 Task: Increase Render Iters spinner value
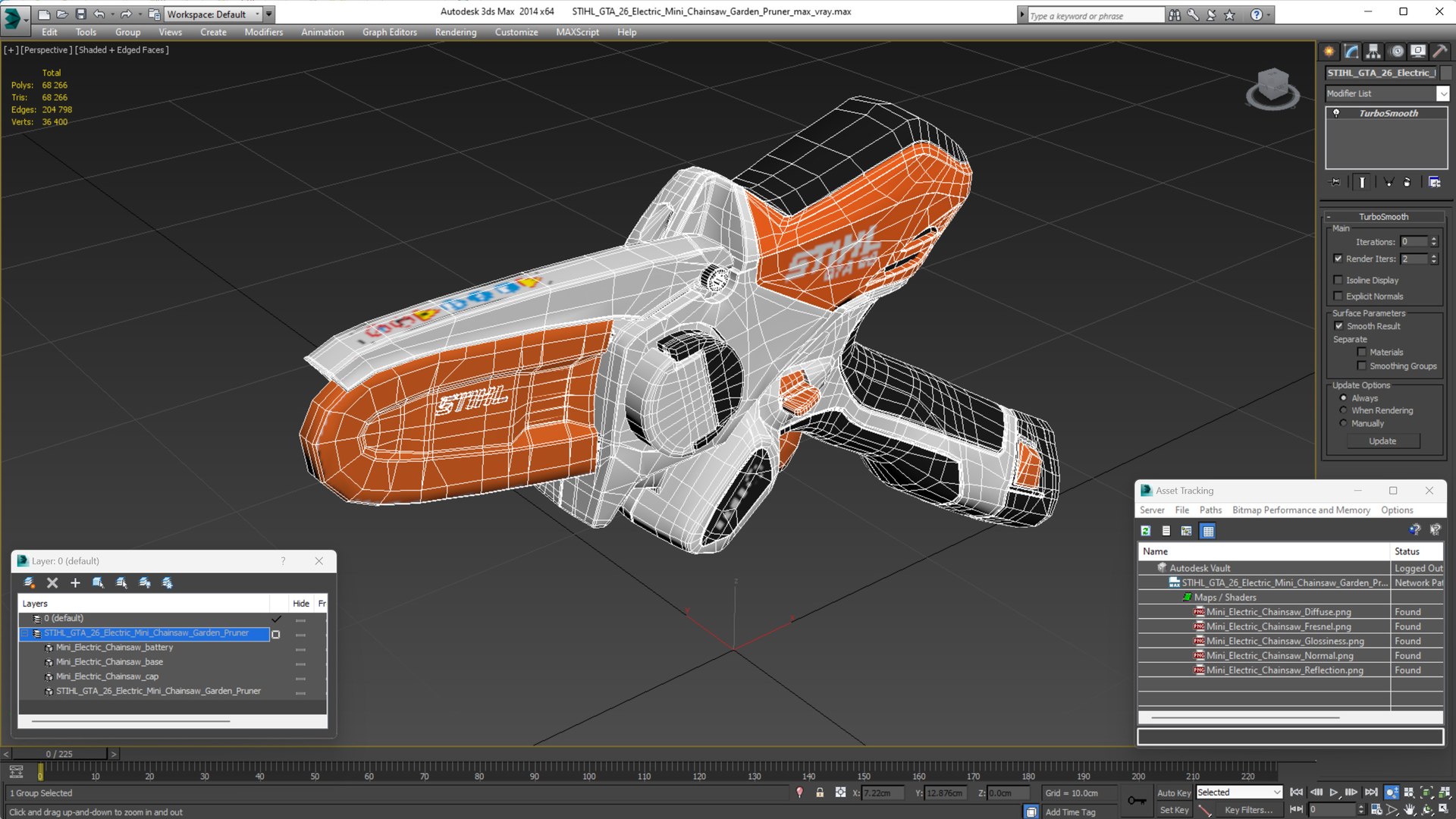[1434, 256]
